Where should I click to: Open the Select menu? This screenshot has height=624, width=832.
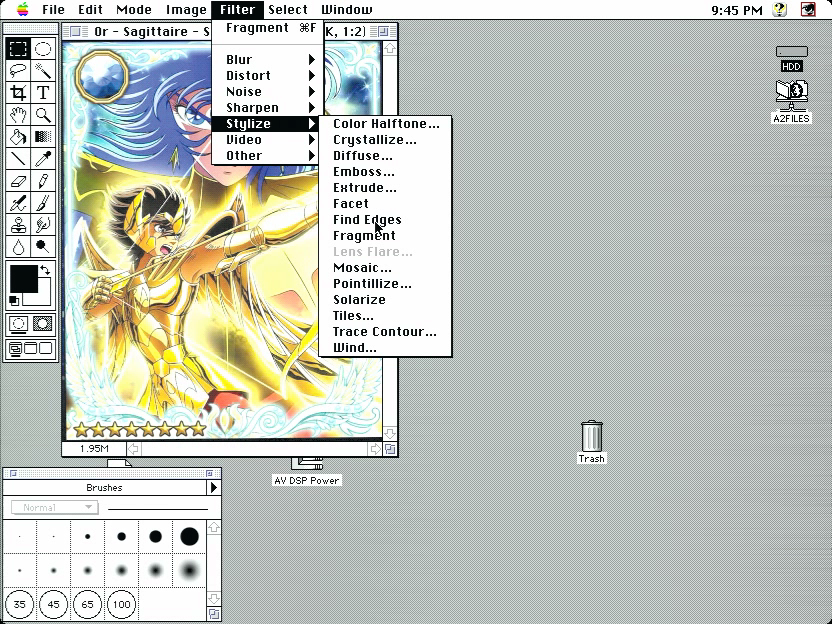(x=288, y=10)
